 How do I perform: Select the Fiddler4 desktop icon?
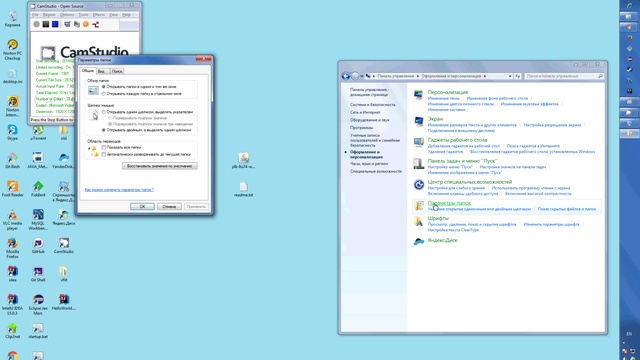click(x=38, y=189)
